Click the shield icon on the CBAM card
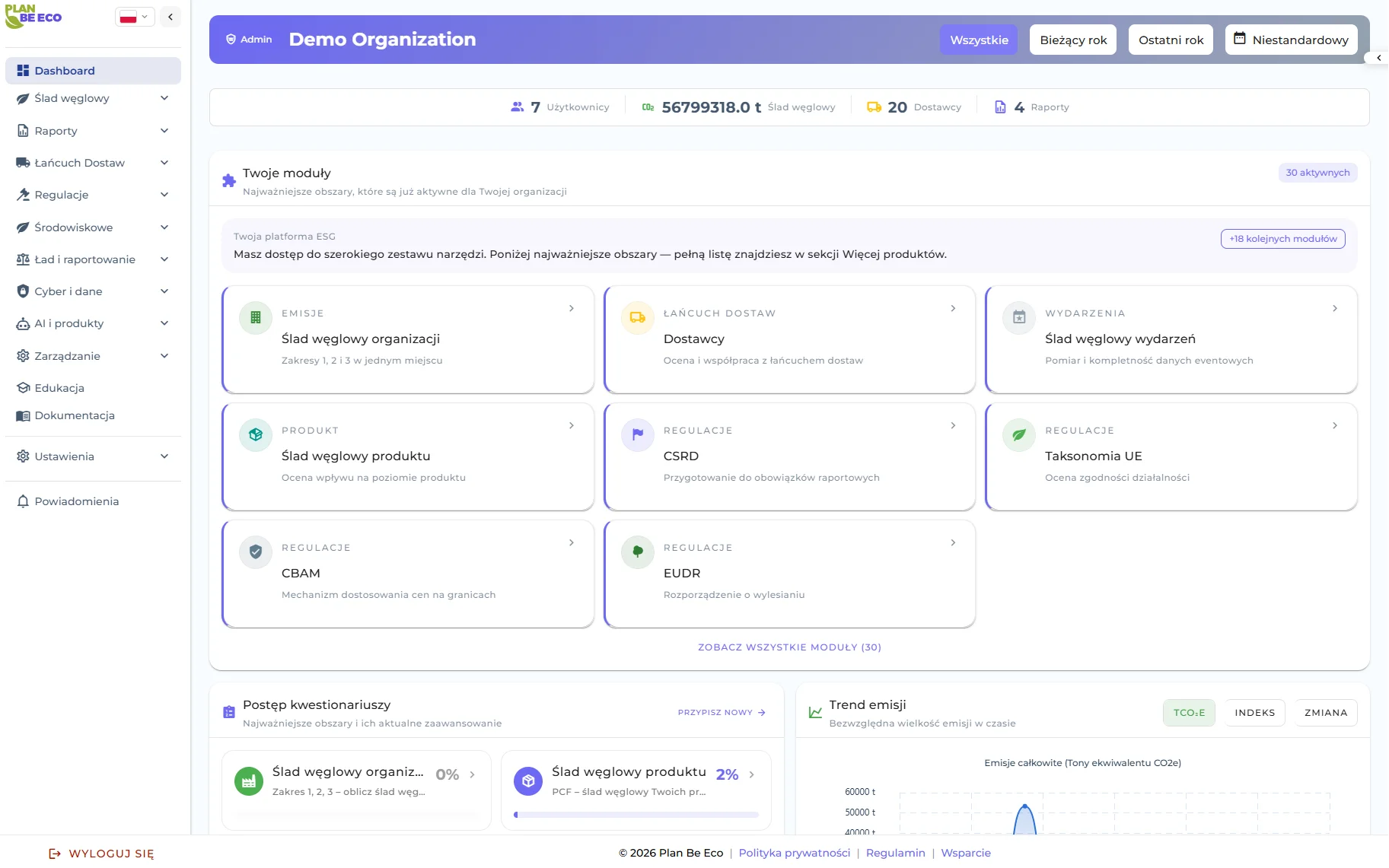1389x868 pixels. click(256, 552)
